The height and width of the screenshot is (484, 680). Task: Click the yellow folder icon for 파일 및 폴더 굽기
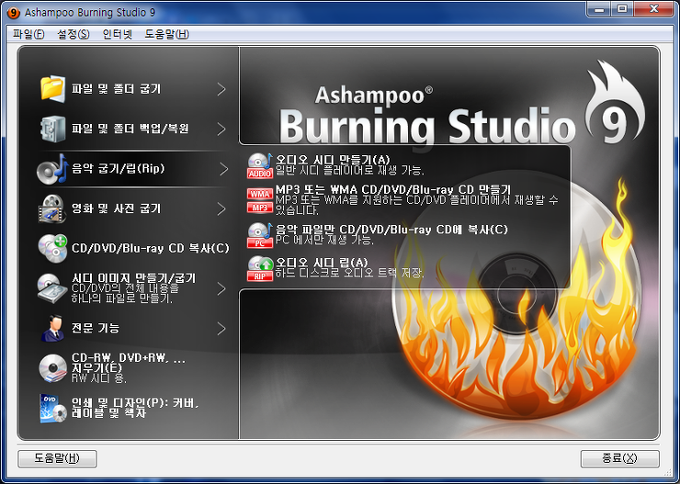[x=53, y=89]
